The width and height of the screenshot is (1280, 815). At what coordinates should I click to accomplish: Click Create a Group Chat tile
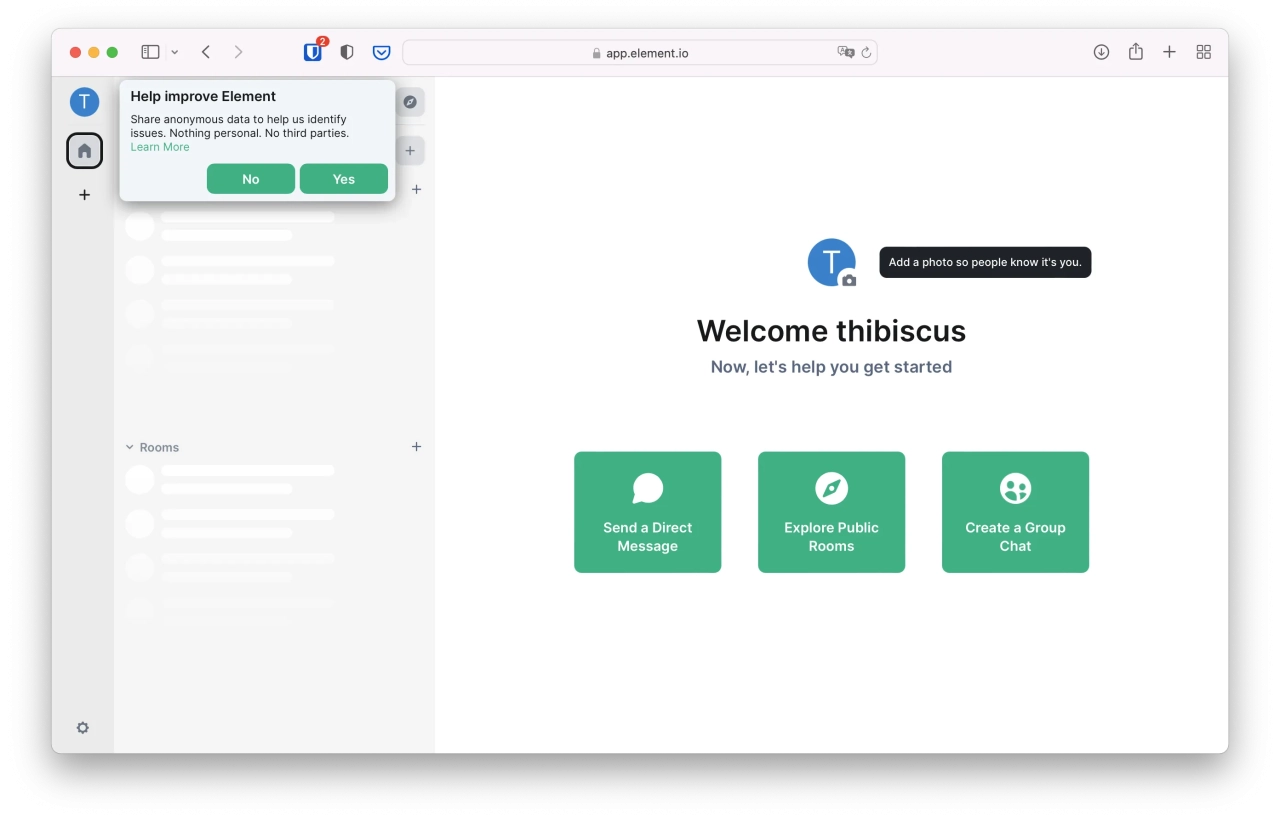pos(1015,512)
